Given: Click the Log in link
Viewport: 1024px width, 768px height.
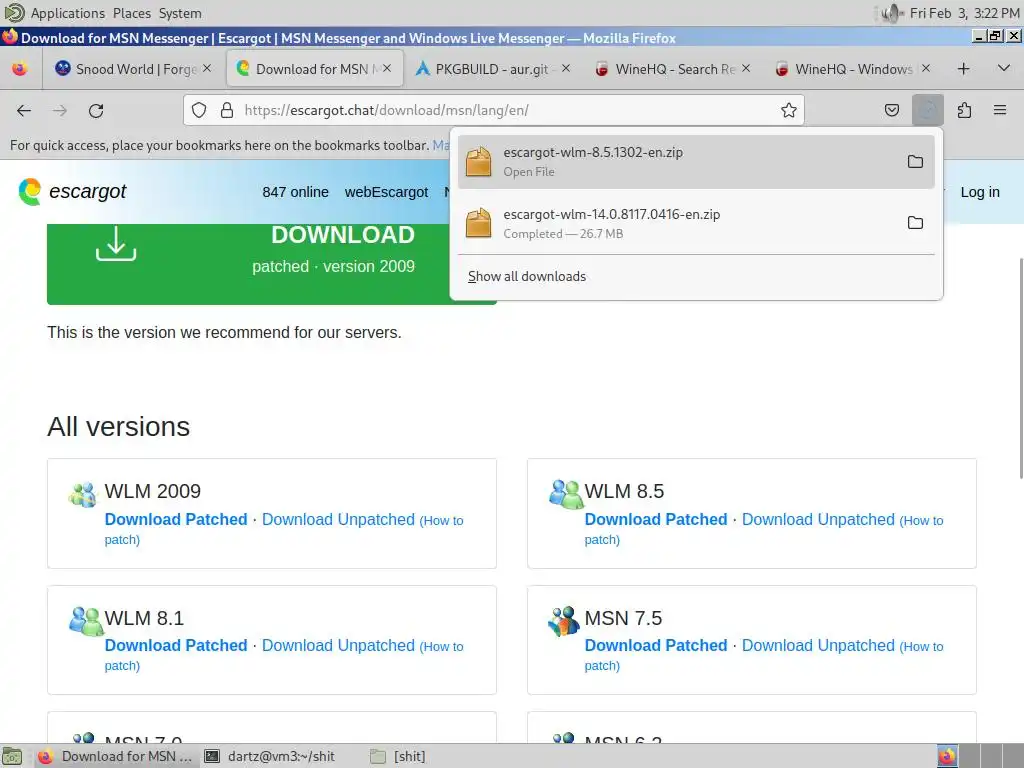Looking at the screenshot, I should coord(980,192).
